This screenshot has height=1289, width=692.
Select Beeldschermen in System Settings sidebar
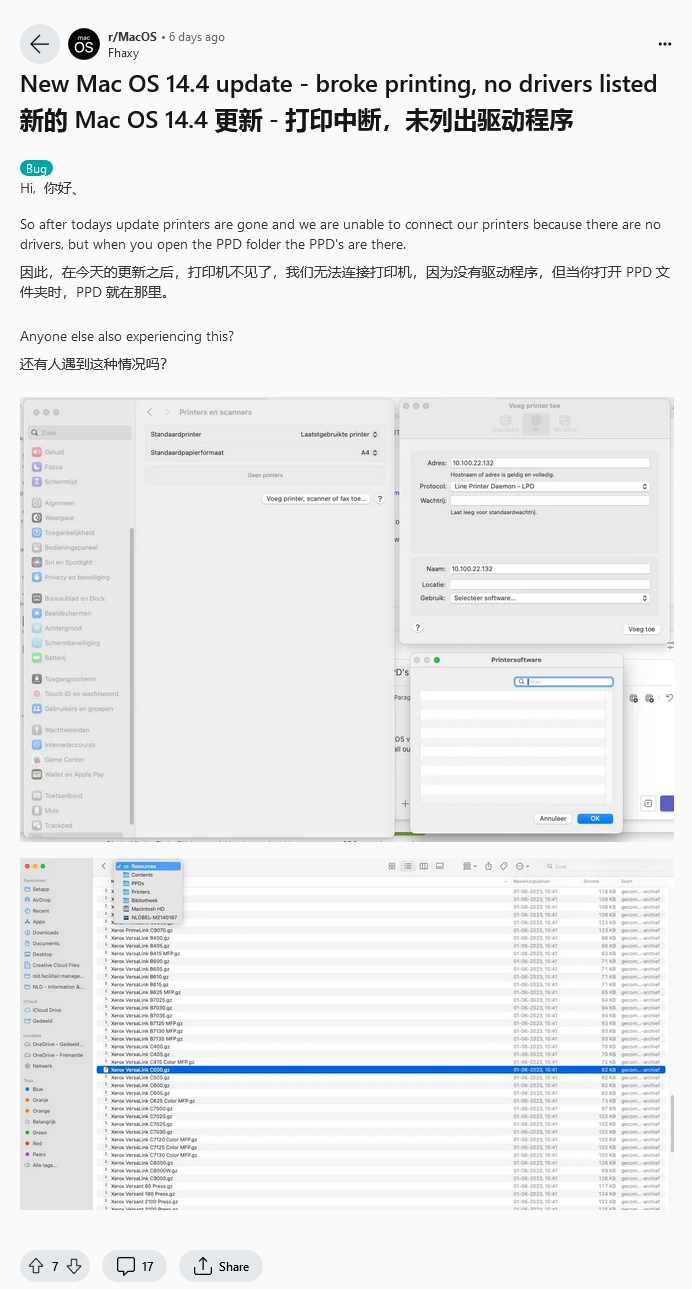63,613
